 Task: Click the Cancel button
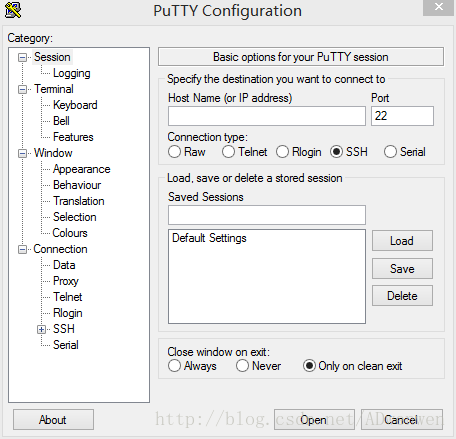pyautogui.click(x=402, y=420)
